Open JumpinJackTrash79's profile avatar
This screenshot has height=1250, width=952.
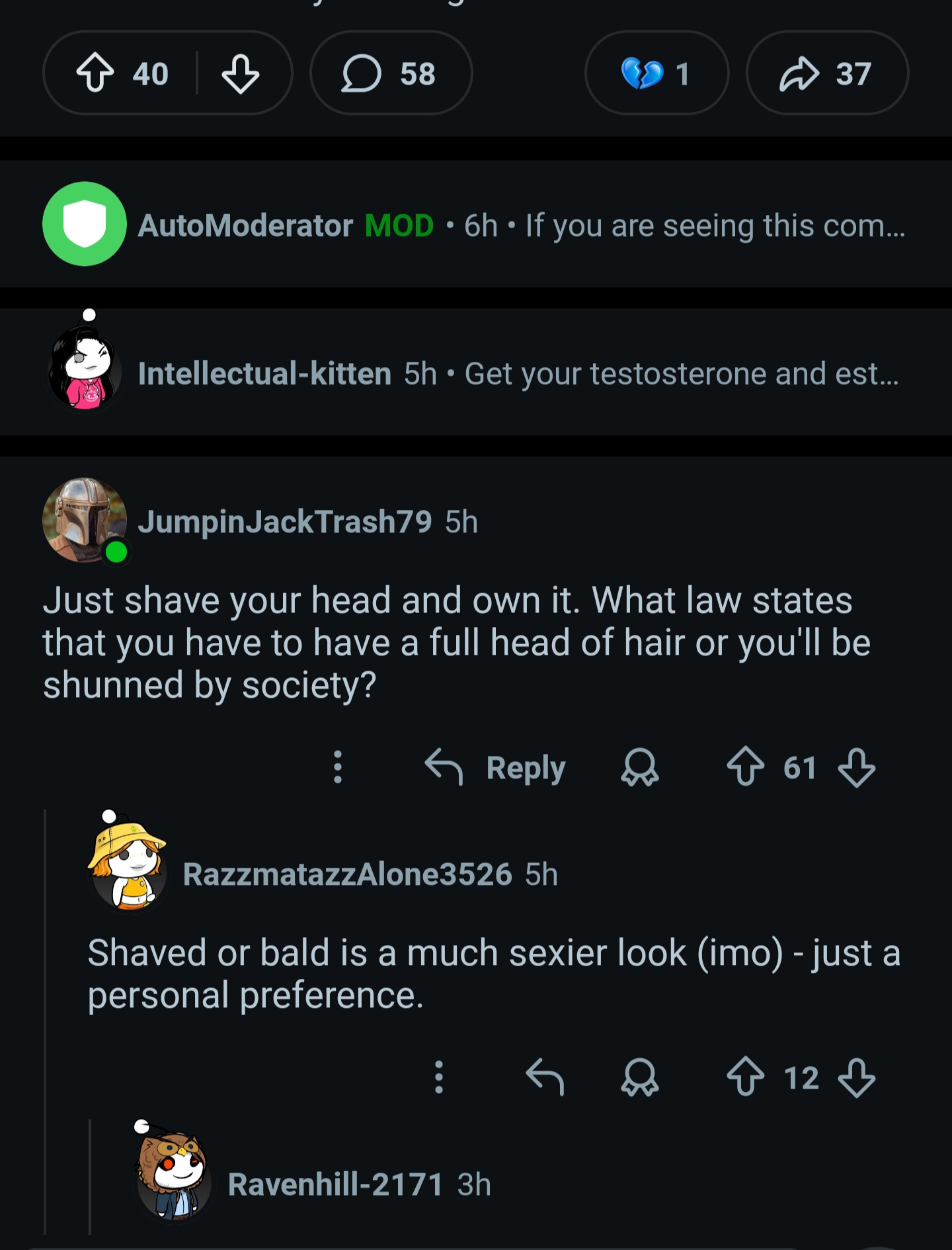coord(85,521)
